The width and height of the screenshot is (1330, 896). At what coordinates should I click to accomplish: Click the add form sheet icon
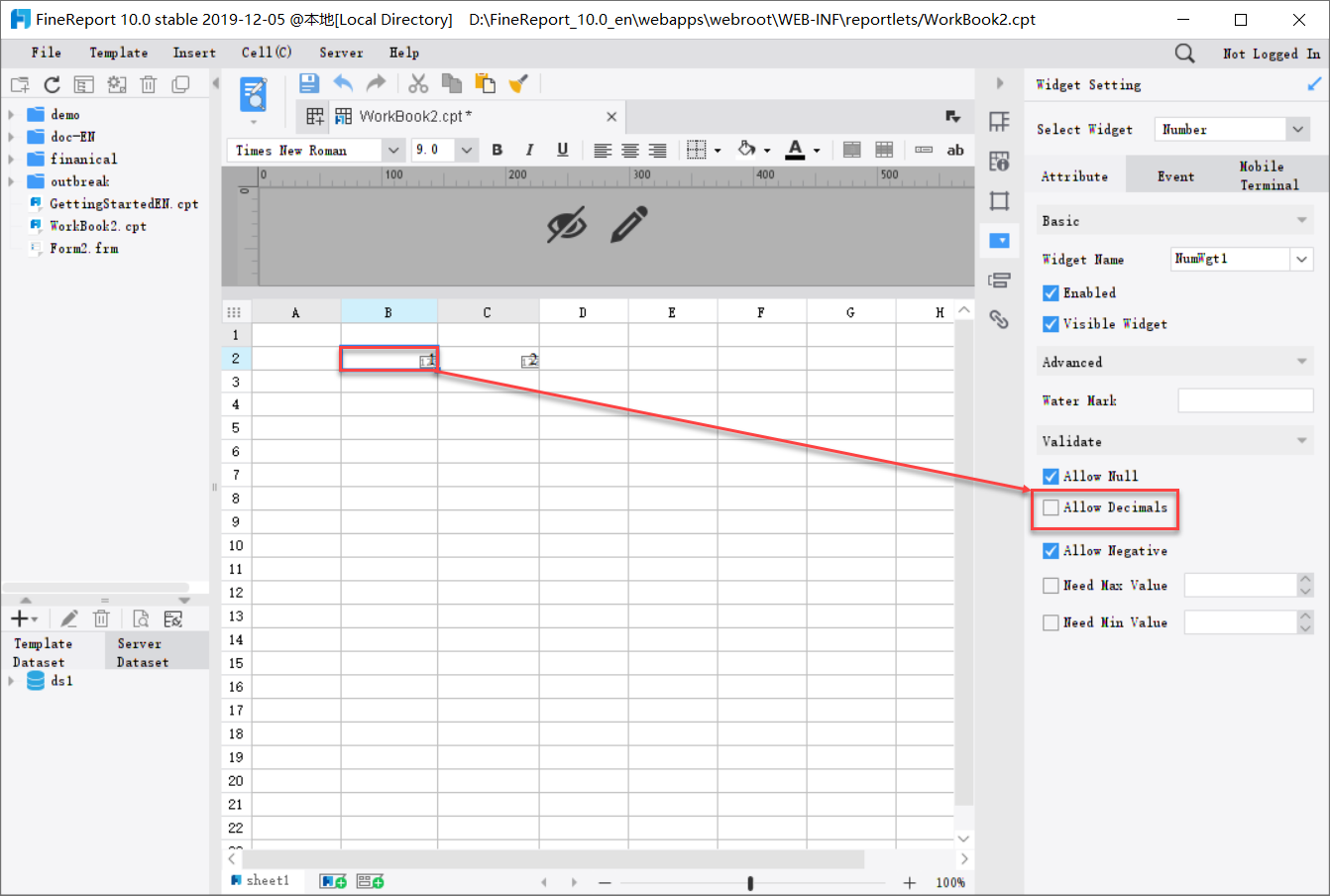coord(370,881)
